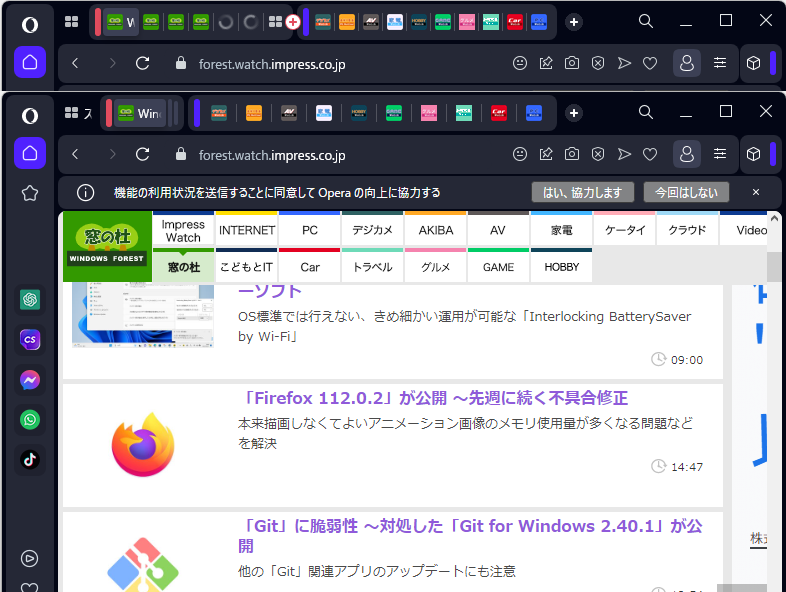The height and width of the screenshot is (592, 786).
Task: Open the workspaces grid icon in the front window
Action: 71,113
